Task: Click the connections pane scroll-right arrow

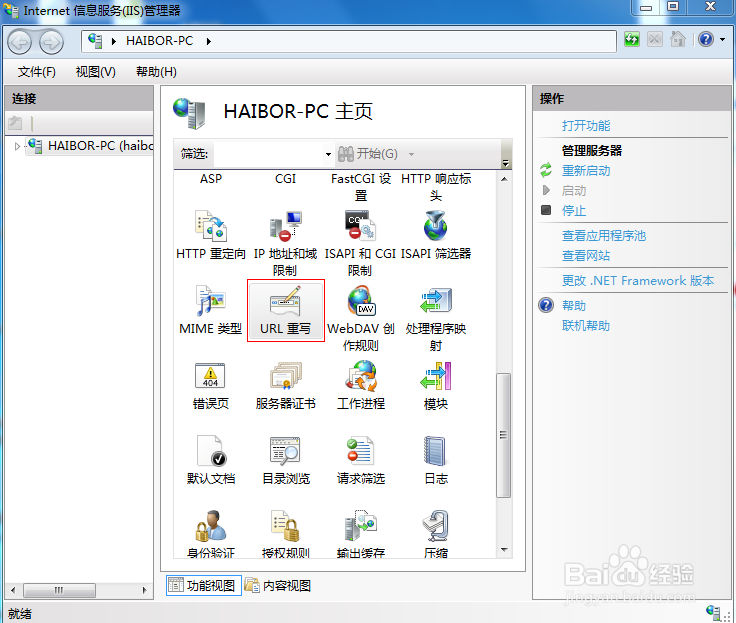Action: (x=145, y=590)
